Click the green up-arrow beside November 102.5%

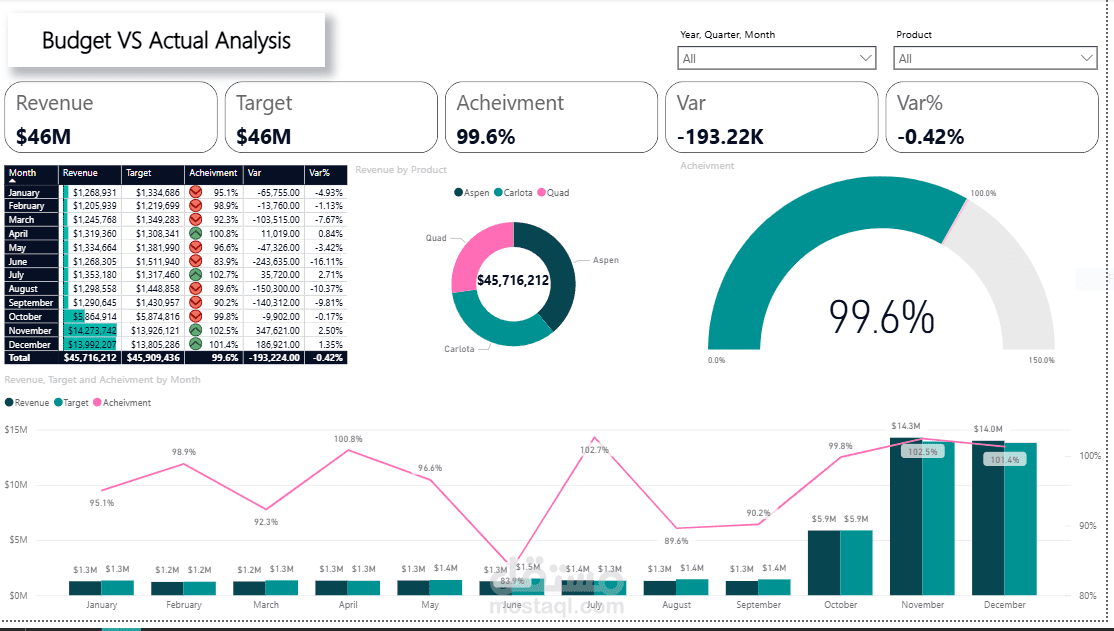195,330
